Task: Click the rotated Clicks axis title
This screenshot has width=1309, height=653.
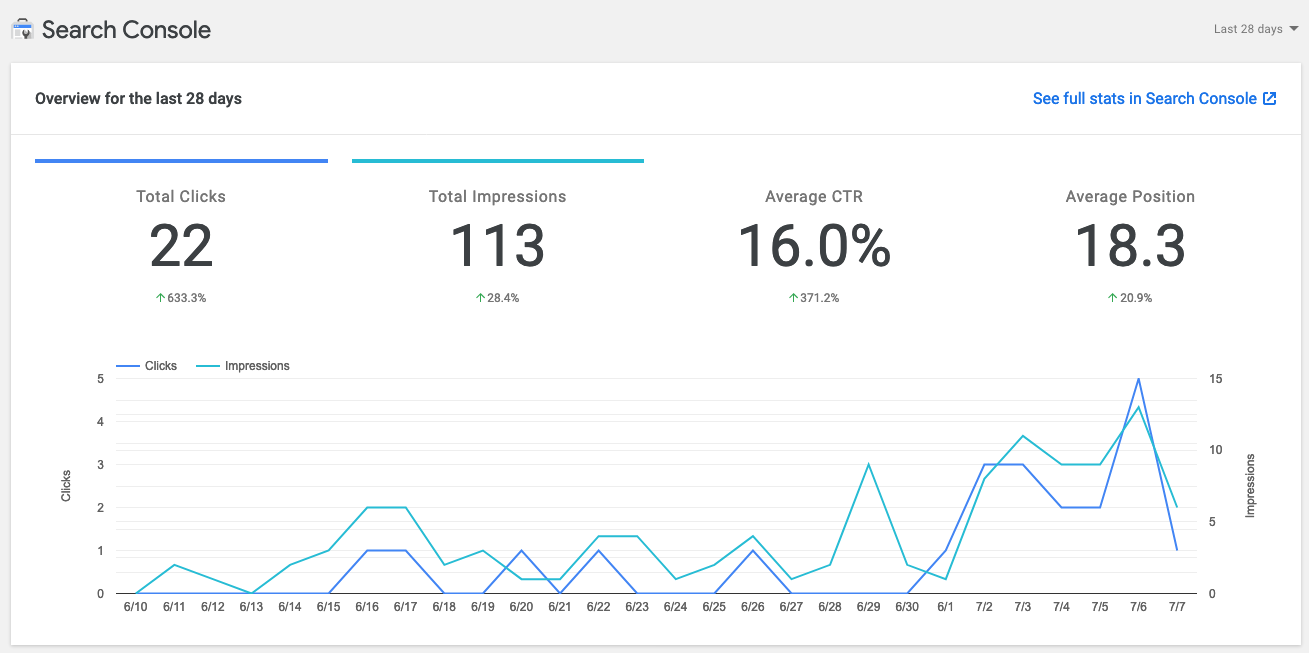Action: pyautogui.click(x=66, y=486)
